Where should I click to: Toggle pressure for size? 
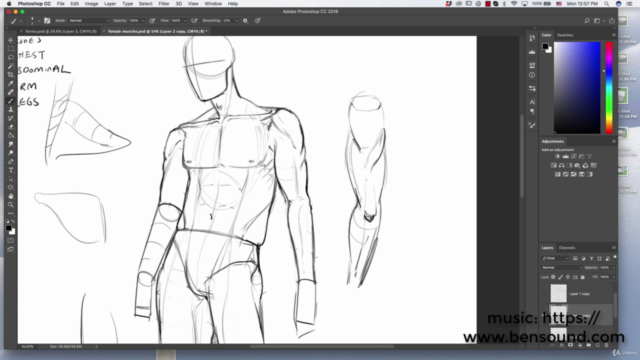tap(258, 20)
